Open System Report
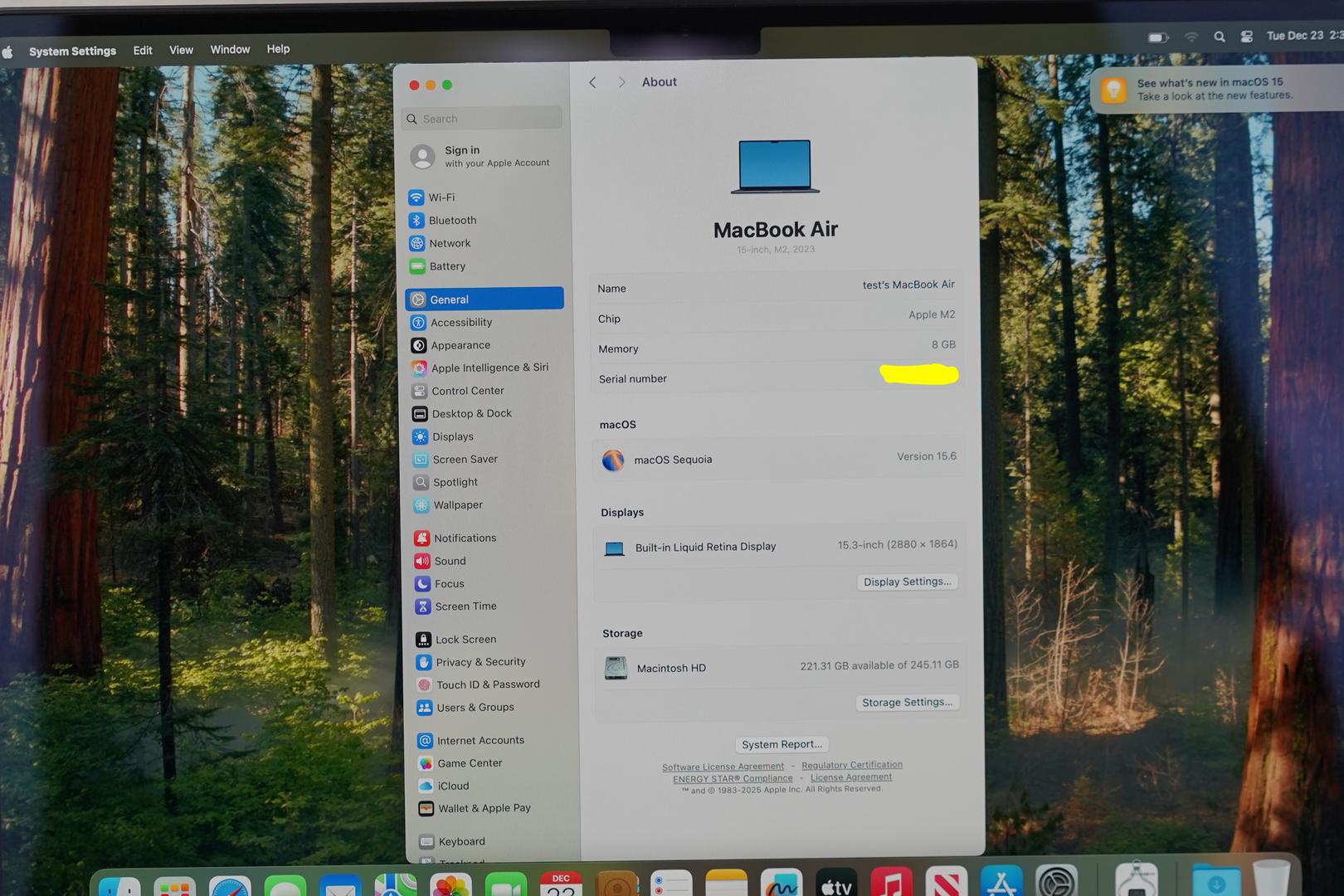Image resolution: width=1344 pixels, height=896 pixels. tap(782, 744)
